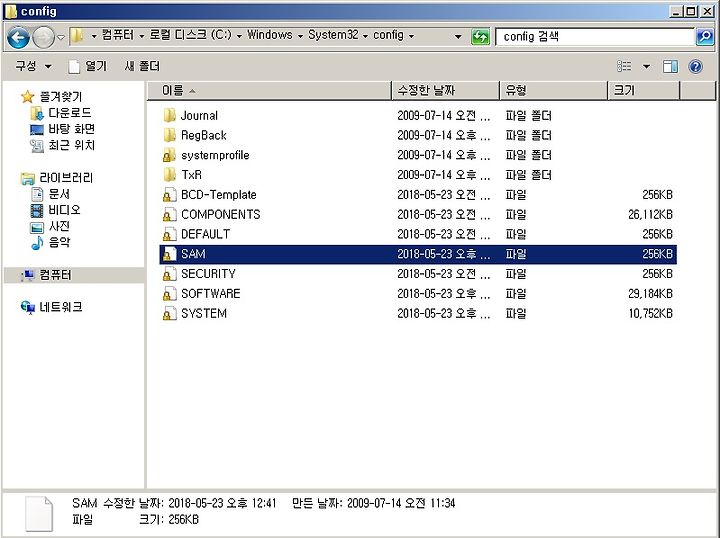The image size is (720, 538).
Task: Expand the dropdown arrow after Windows breadcrumb
Action: [300, 36]
